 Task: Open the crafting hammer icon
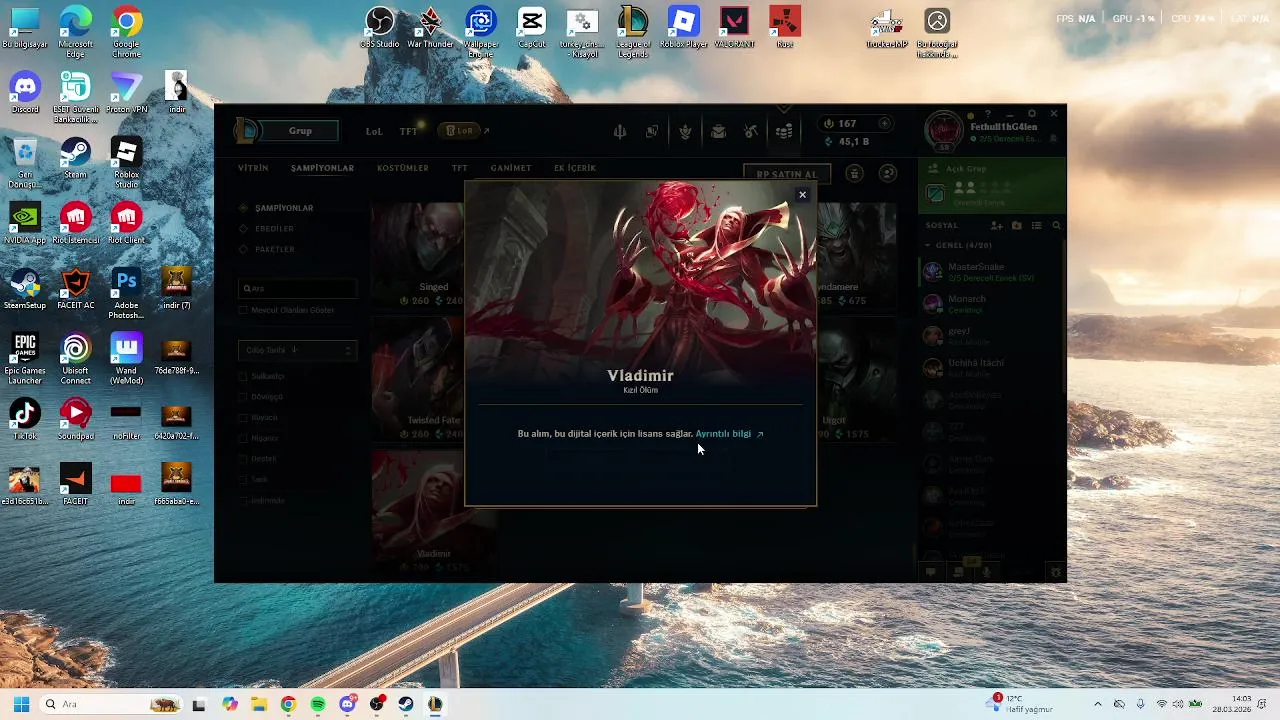tap(751, 131)
